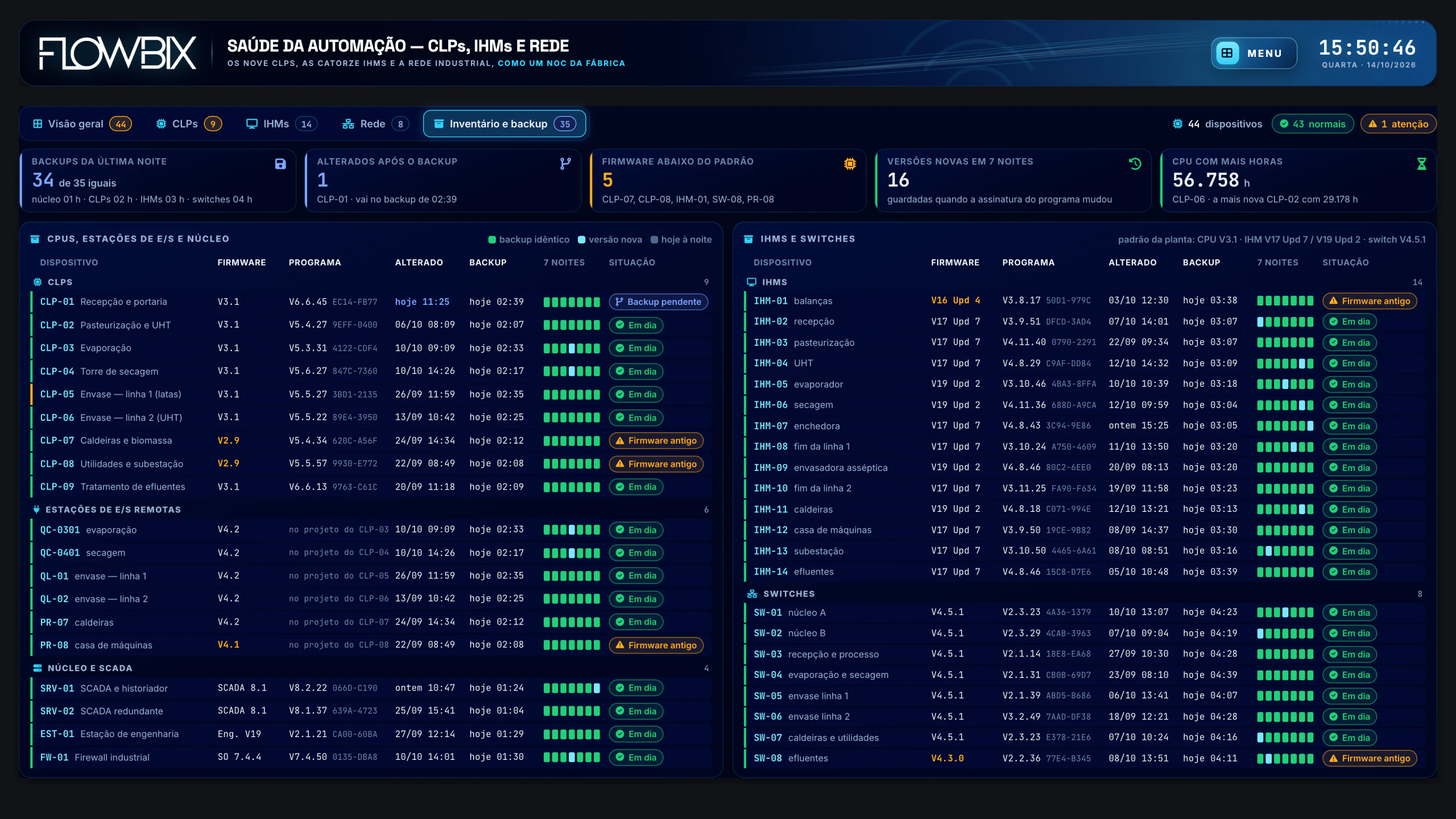Open the CLPs tab
This screenshot has width=1456, height=819.
(189, 124)
